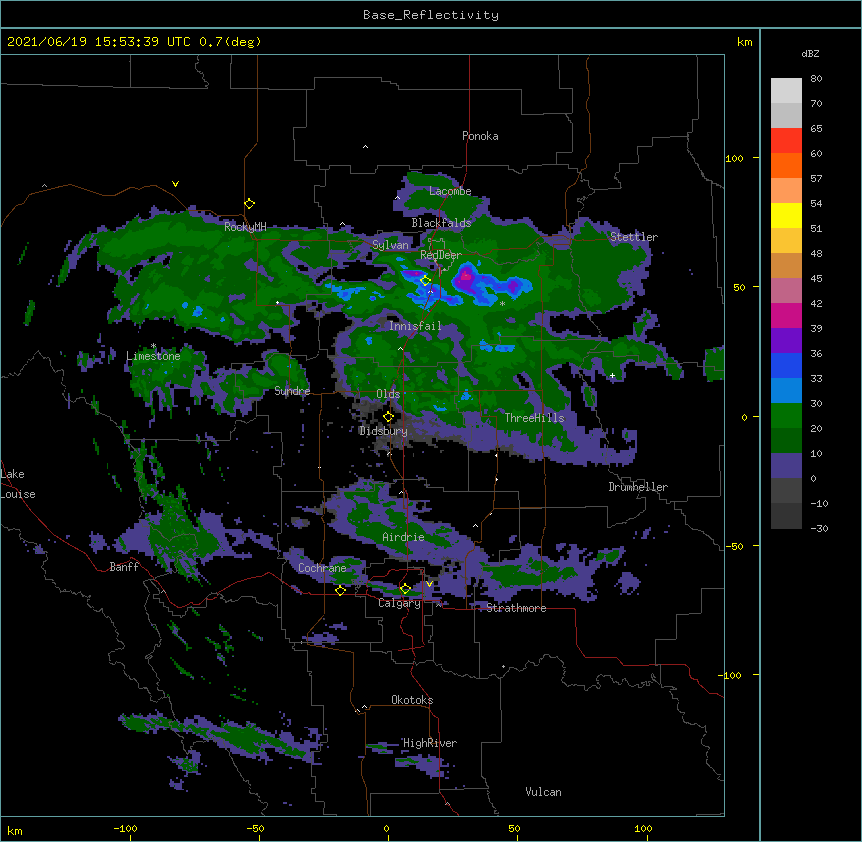Select the bright green 30-20 dBZ swatch
Image resolution: width=862 pixels, height=842 pixels.
coord(786,416)
